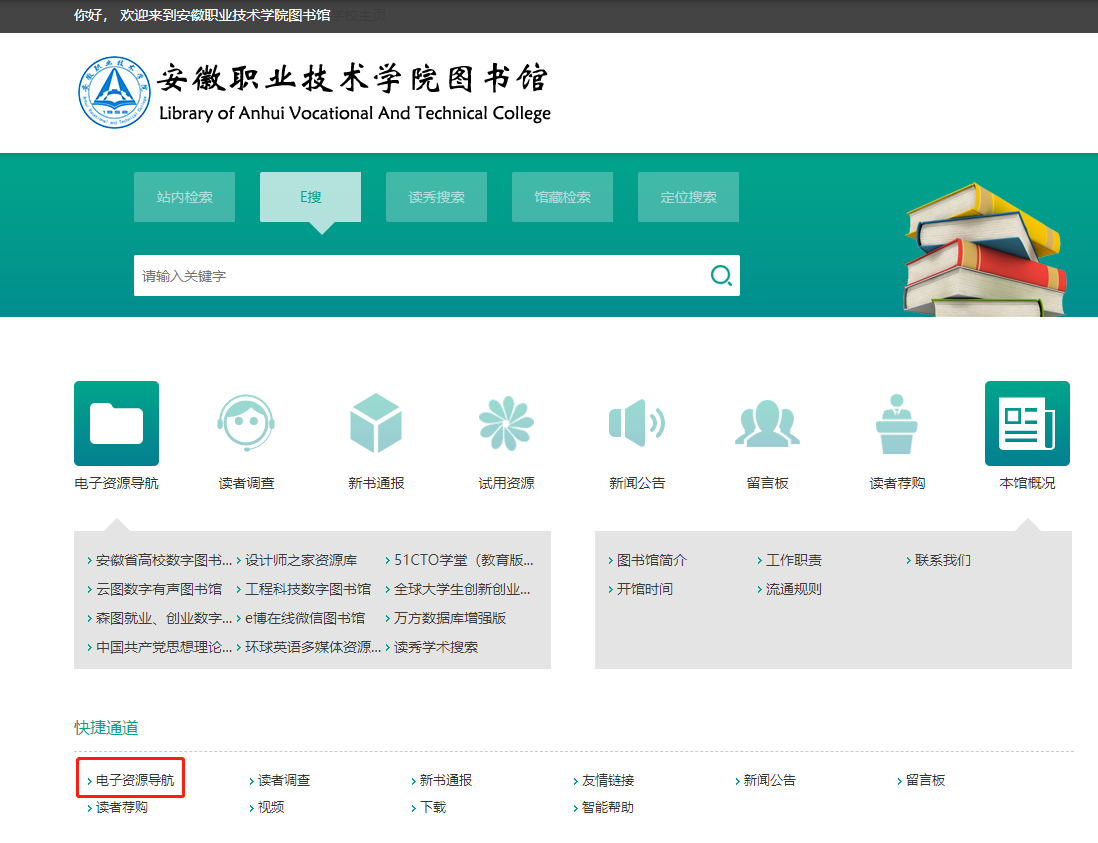
Task: Open the 新闻公告 speaker icon
Action: (x=637, y=423)
